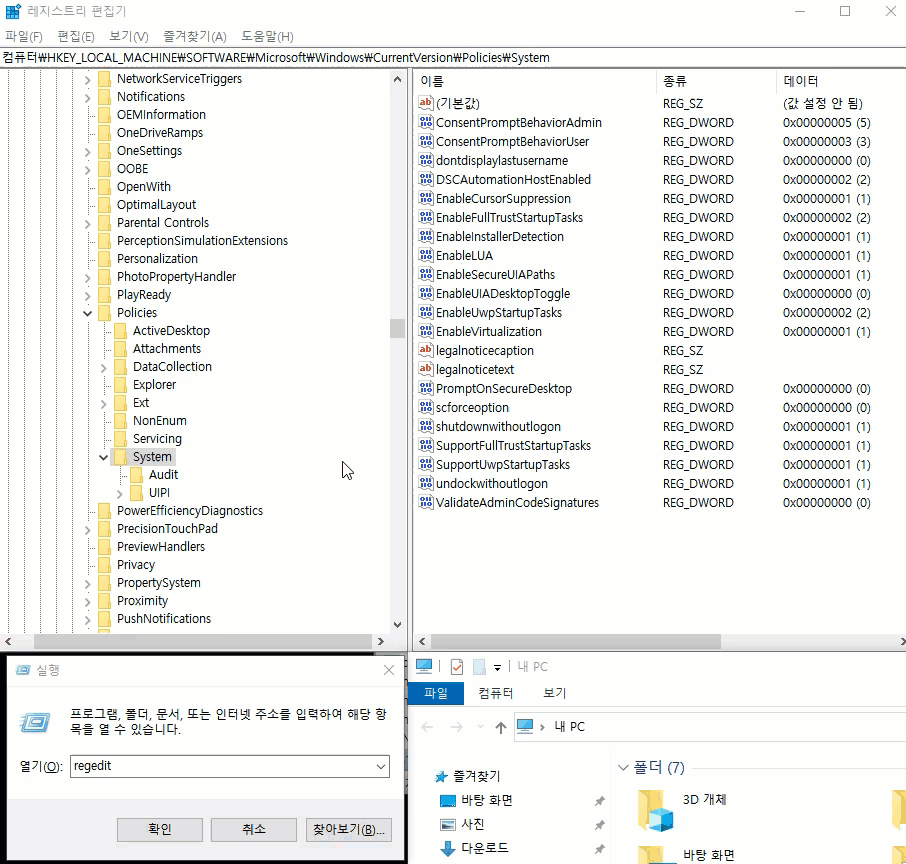Collapse the Policies tree node

pyautogui.click(x=88, y=313)
